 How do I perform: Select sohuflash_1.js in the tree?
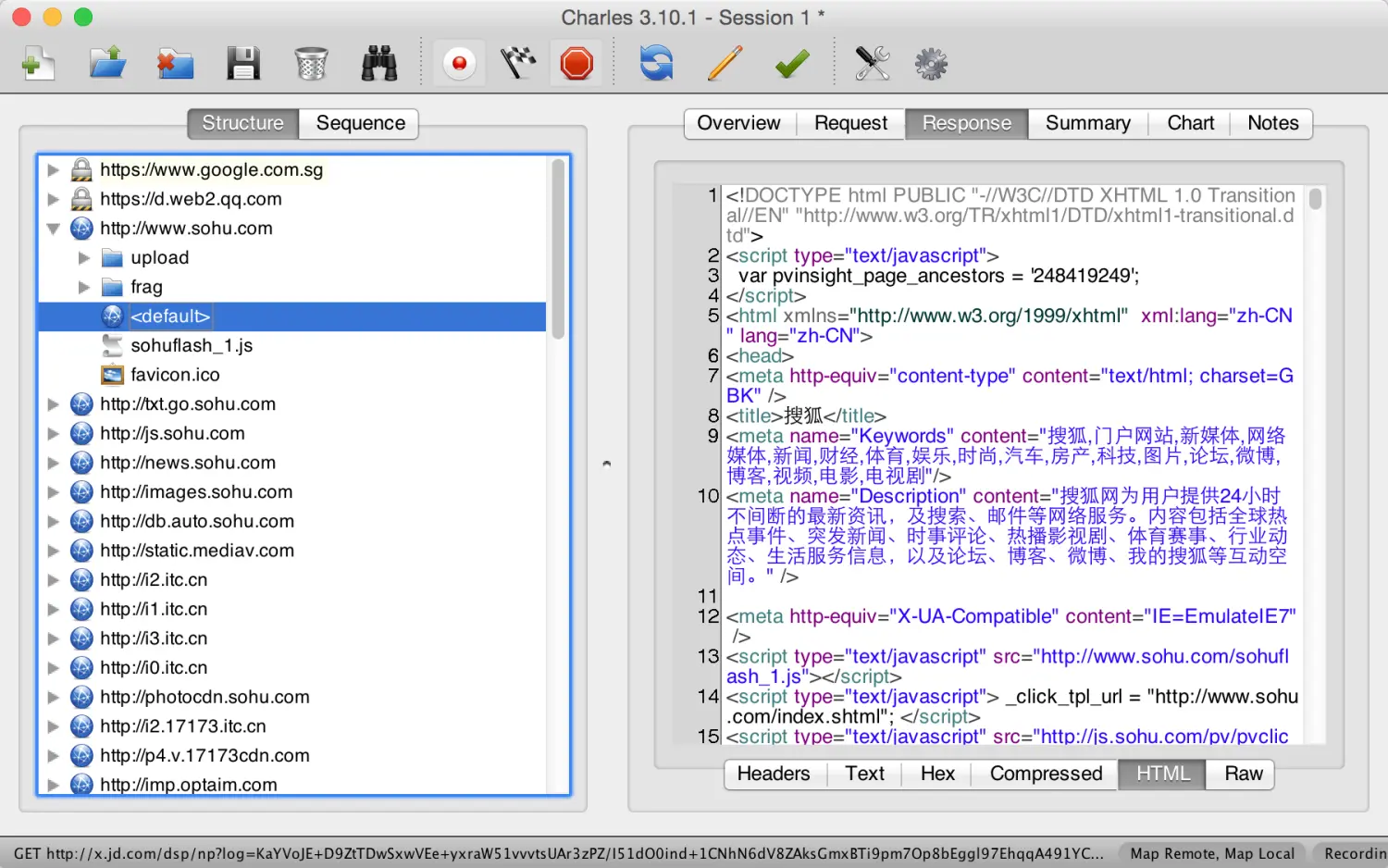(192, 346)
